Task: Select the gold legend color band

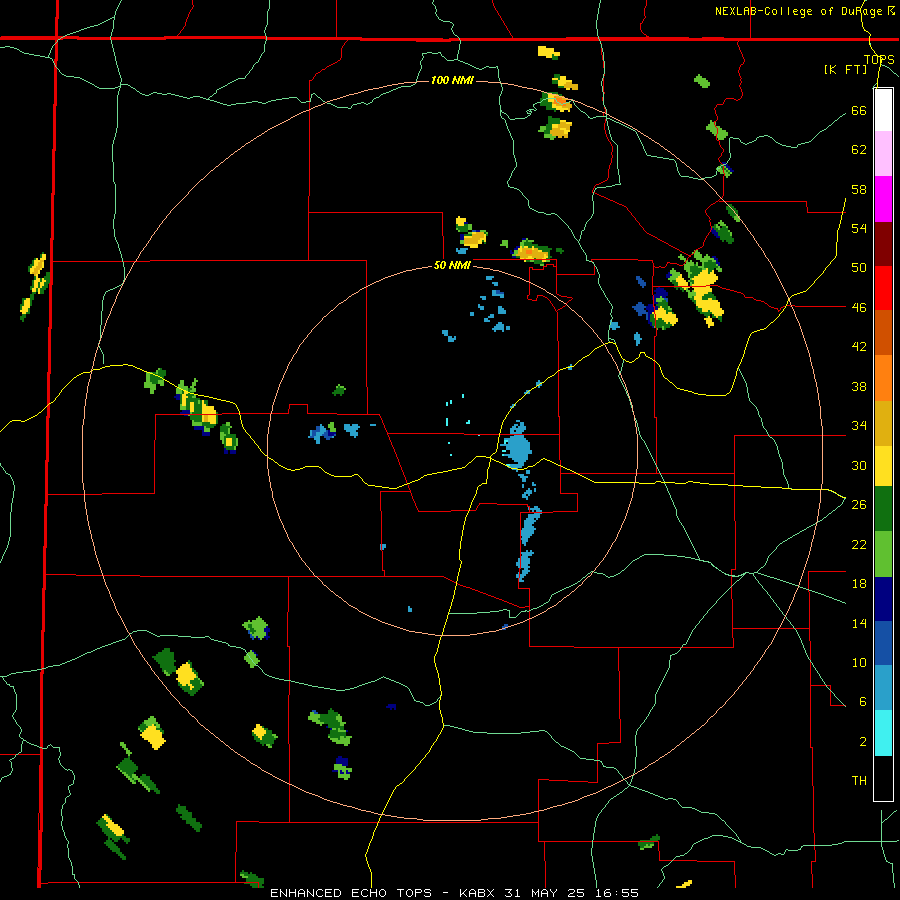Action: (883, 423)
